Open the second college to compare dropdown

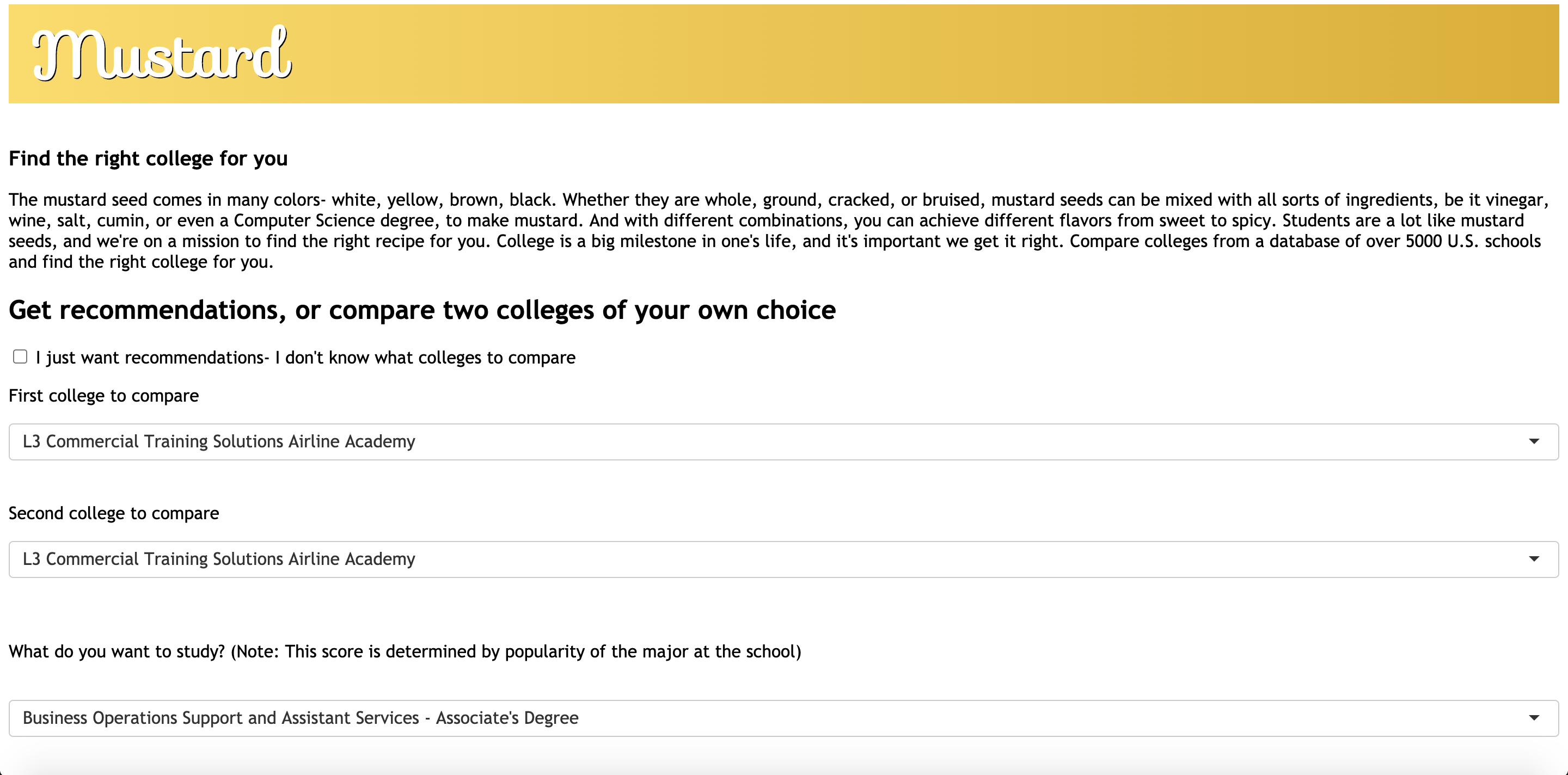pos(783,559)
